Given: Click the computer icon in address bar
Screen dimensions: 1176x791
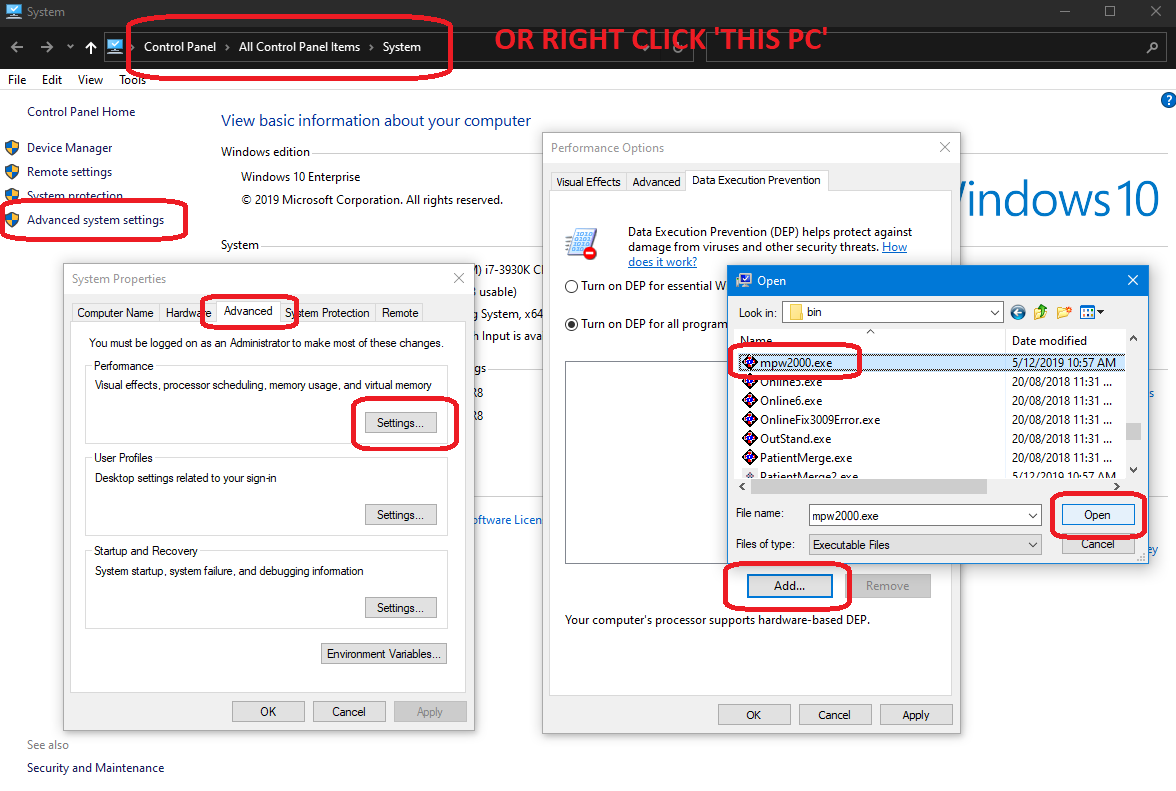Looking at the screenshot, I should tap(115, 46).
